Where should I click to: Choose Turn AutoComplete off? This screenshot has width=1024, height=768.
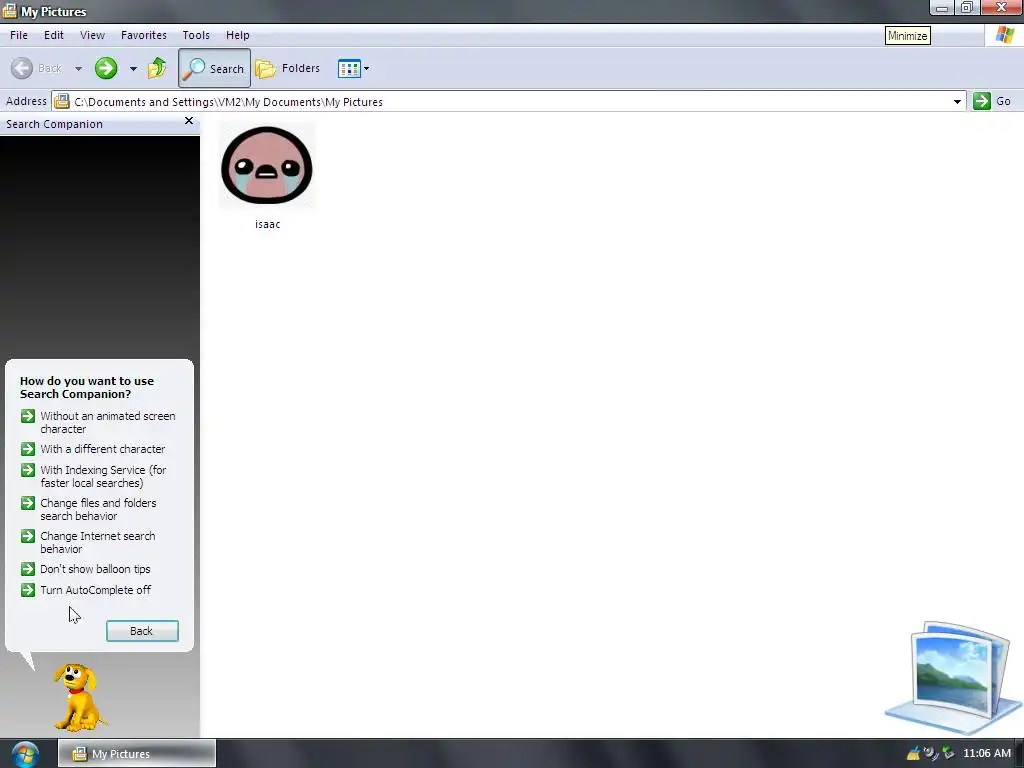[95, 590]
